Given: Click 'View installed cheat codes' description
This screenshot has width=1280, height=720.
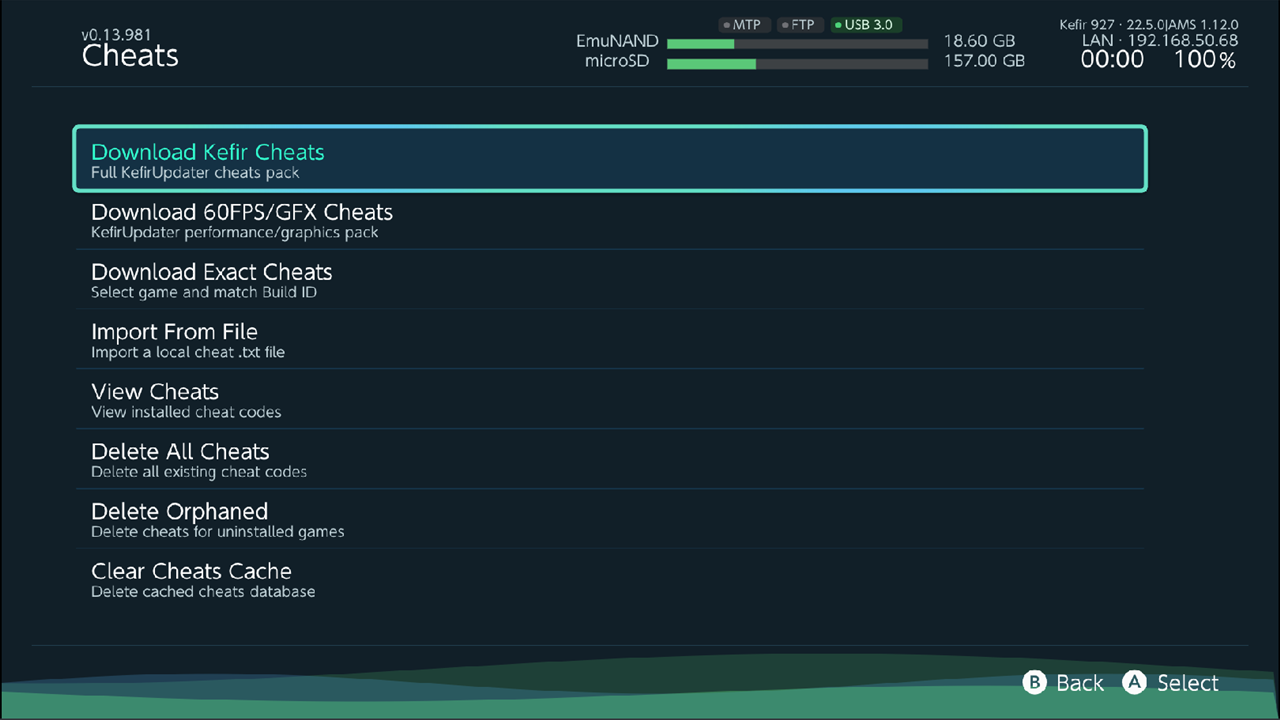Looking at the screenshot, I should (186, 412).
